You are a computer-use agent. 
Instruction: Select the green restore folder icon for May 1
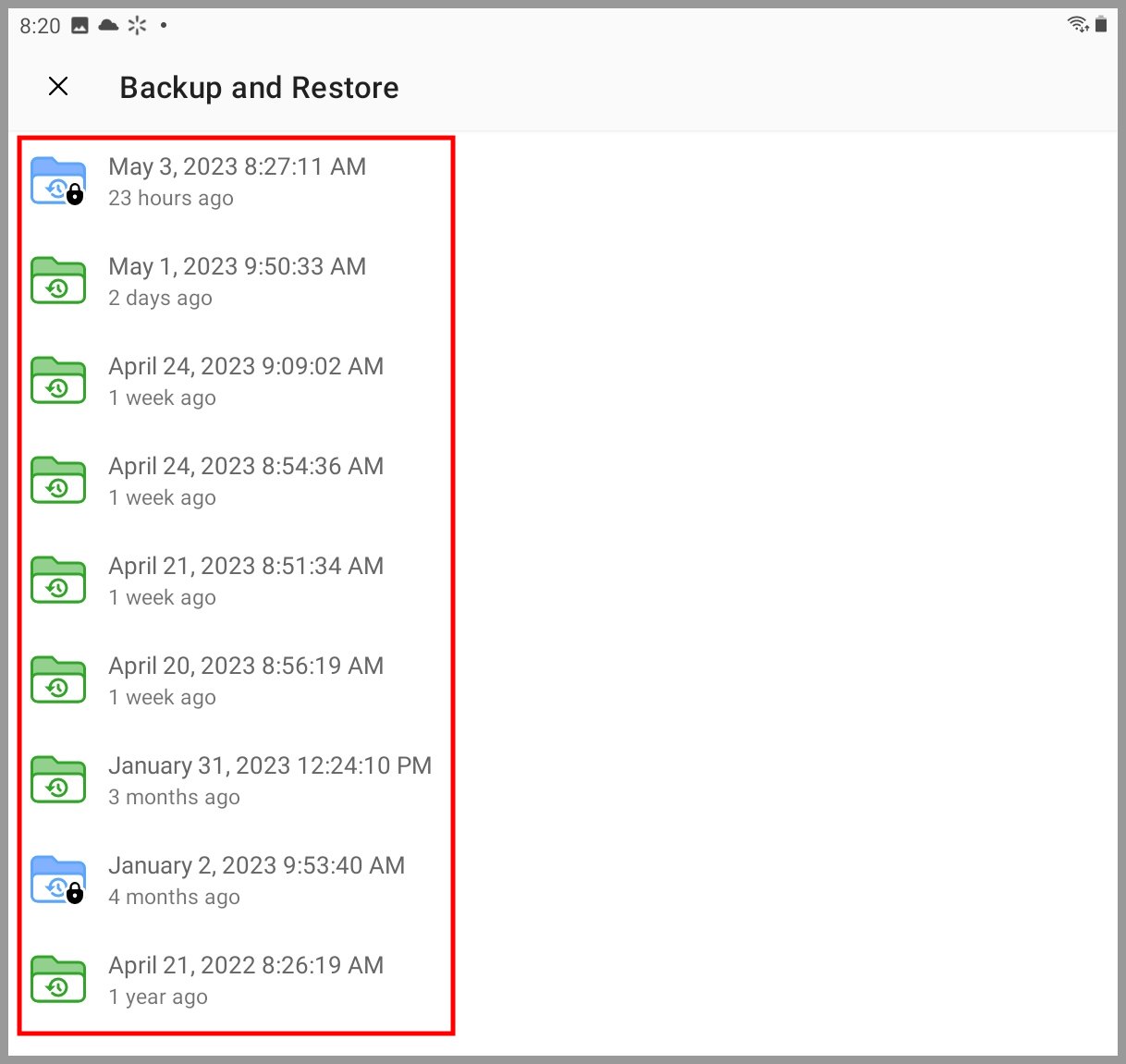pyautogui.click(x=58, y=281)
